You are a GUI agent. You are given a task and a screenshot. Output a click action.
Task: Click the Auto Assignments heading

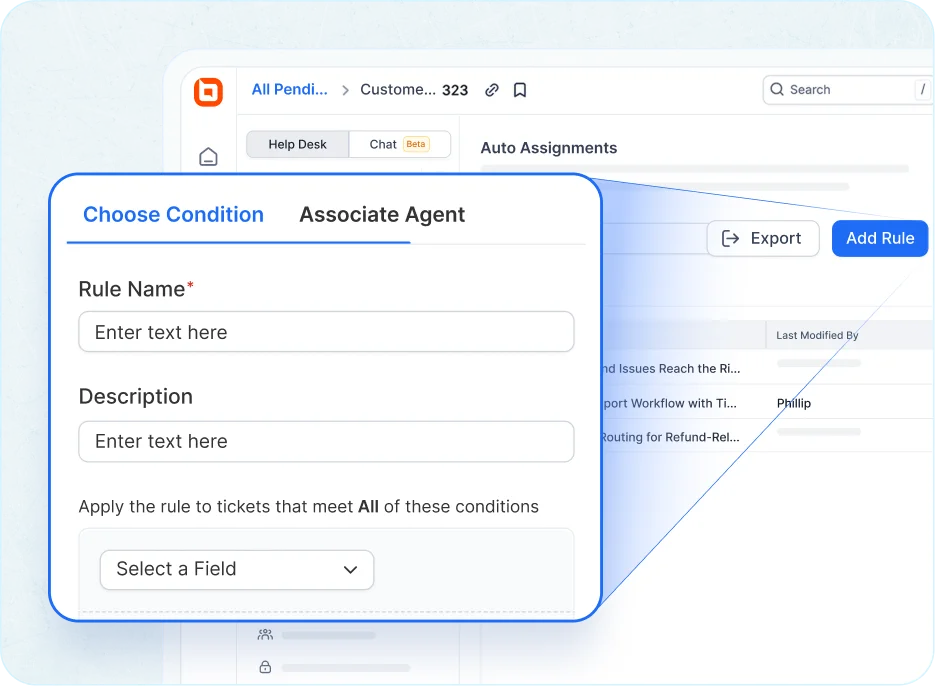click(549, 148)
